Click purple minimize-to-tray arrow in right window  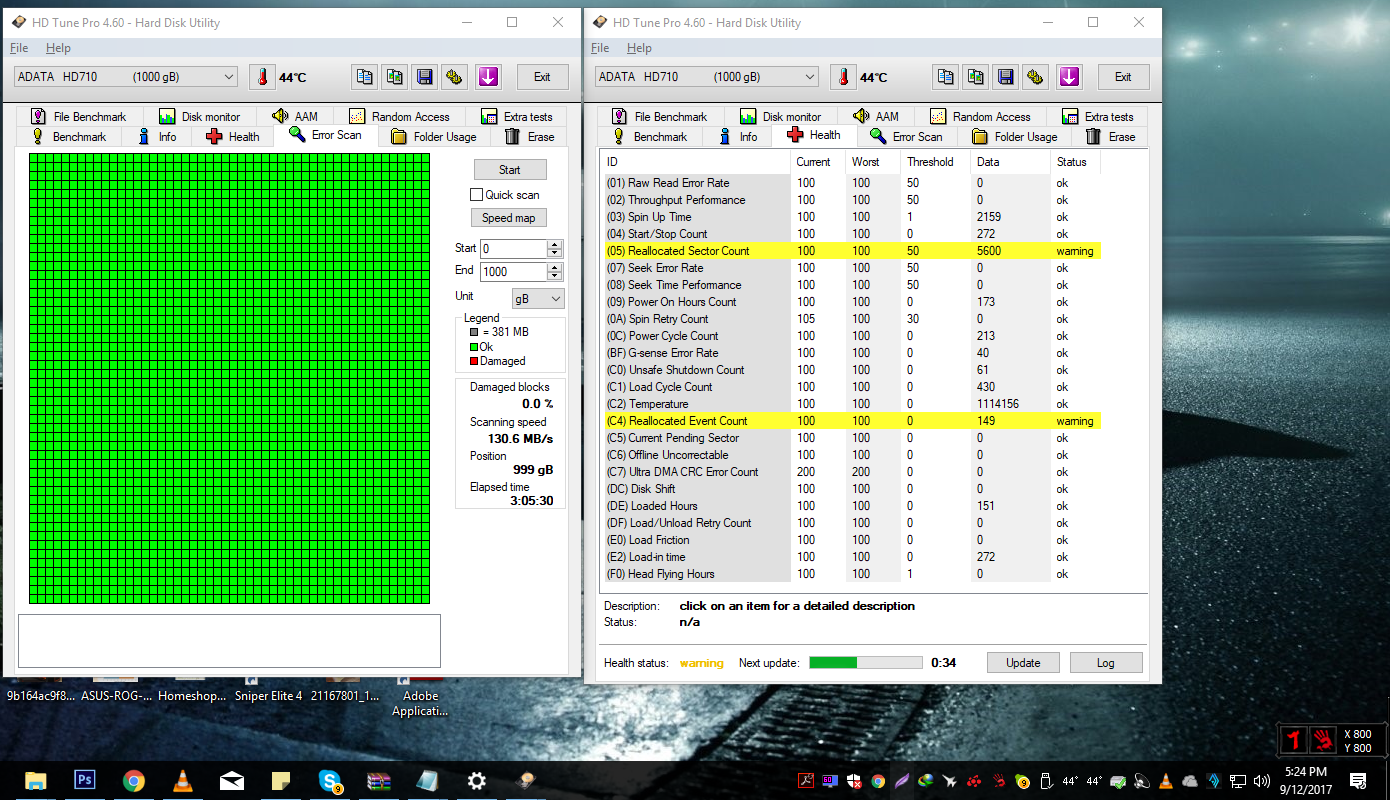pos(1069,77)
